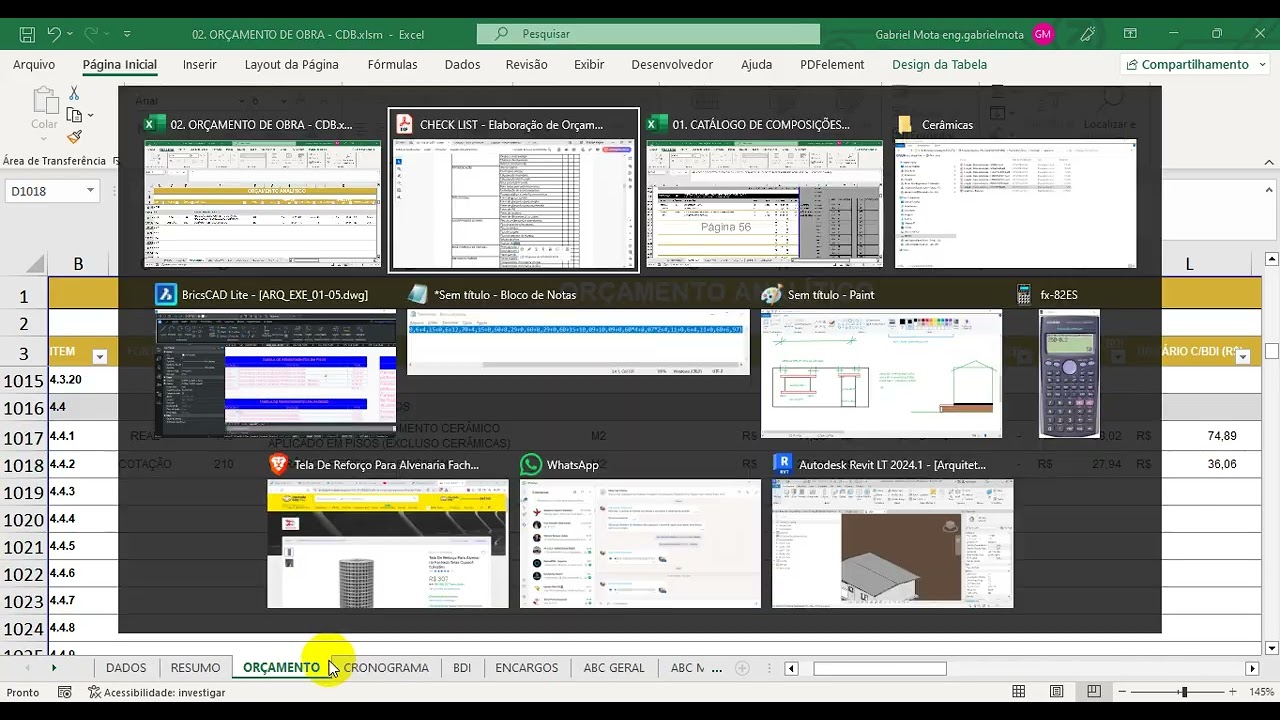Click Acessibilidade: investigar in status bar

point(156,692)
